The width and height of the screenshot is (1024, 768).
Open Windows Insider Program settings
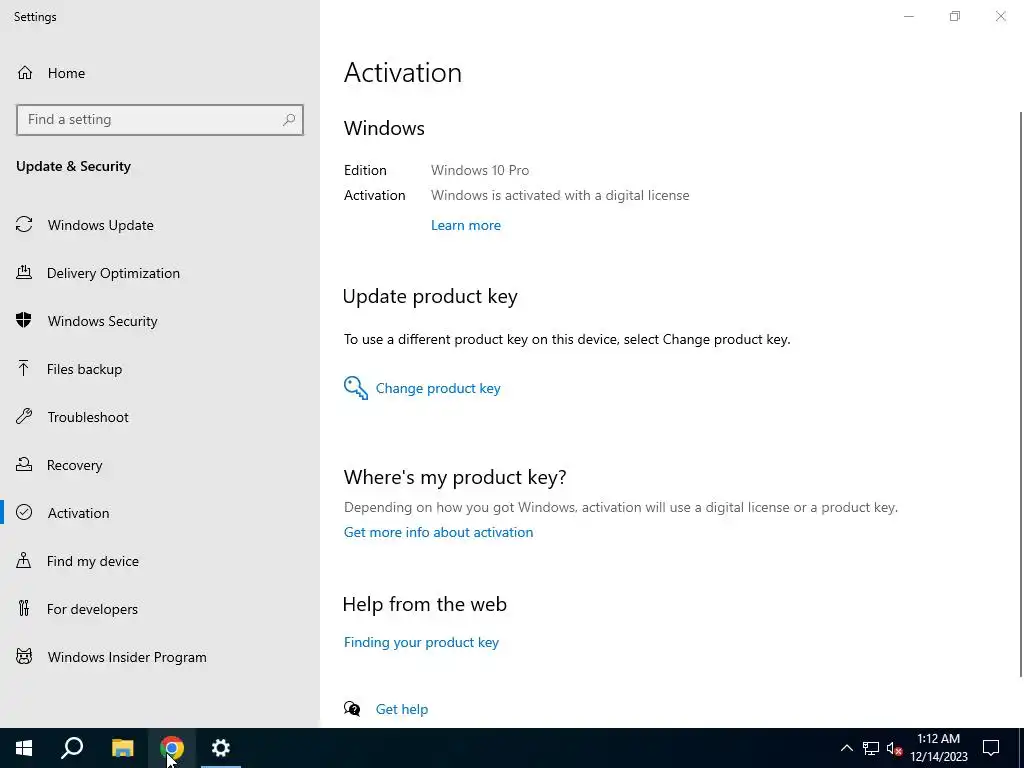click(x=127, y=657)
